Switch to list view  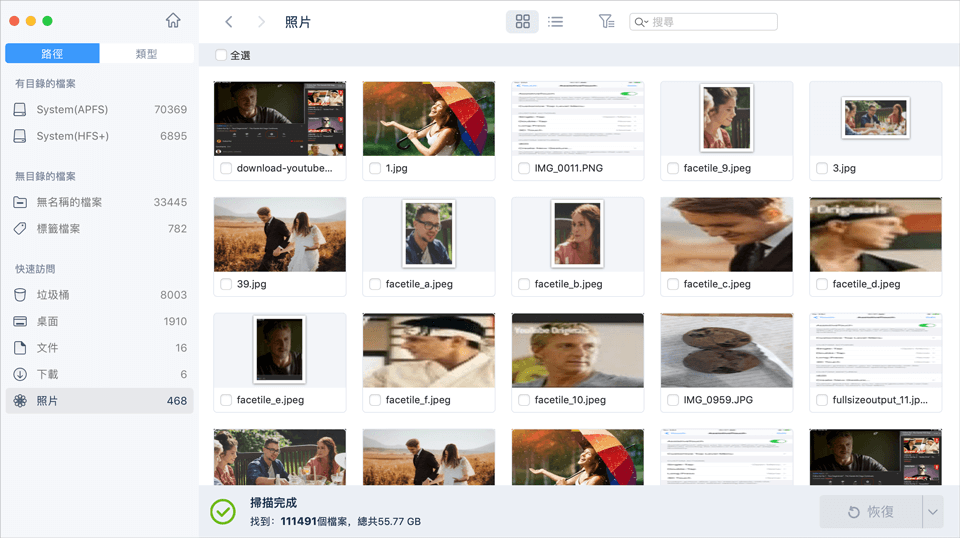coord(555,22)
